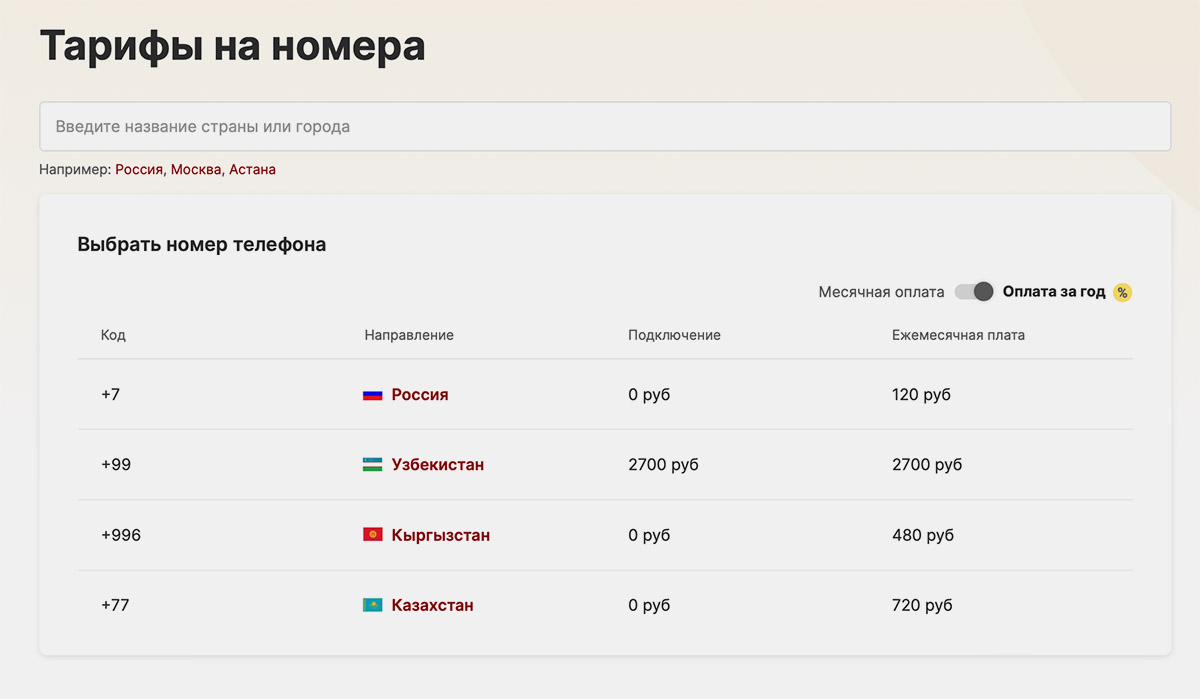Select the «Месячная оплата» billing option
The width and height of the screenshot is (1200, 699).
881,292
